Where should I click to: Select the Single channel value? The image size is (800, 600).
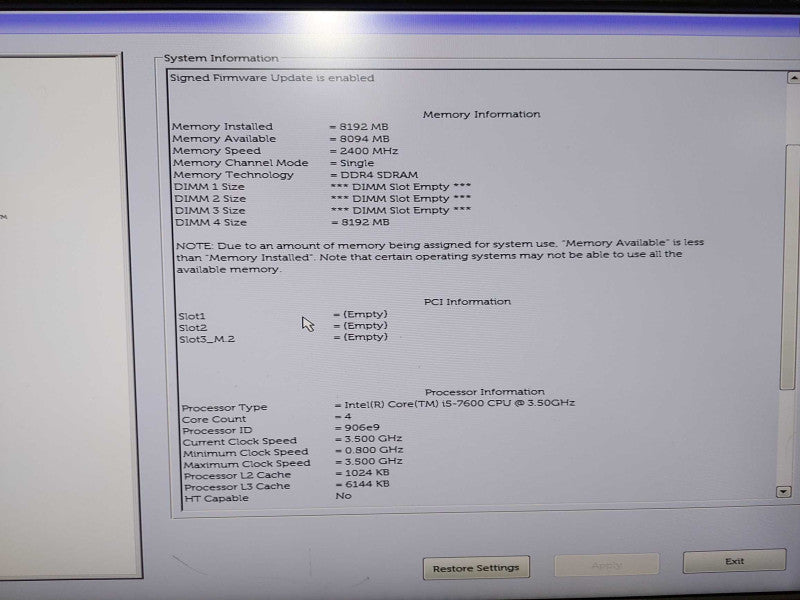pos(357,163)
